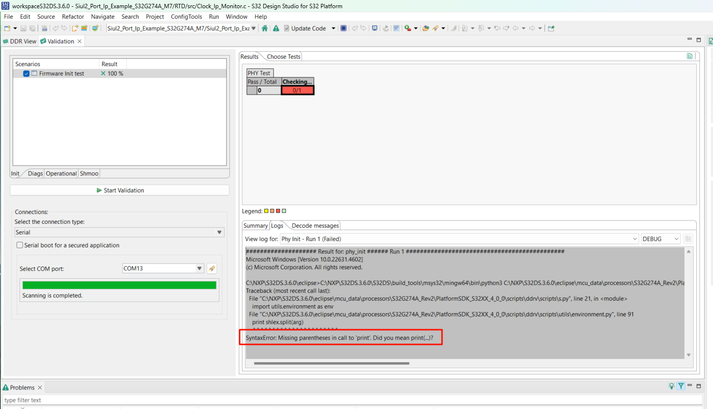Image resolution: width=713 pixels, height=409 pixels.
Task: Click the Start Validation button
Action: (120, 190)
